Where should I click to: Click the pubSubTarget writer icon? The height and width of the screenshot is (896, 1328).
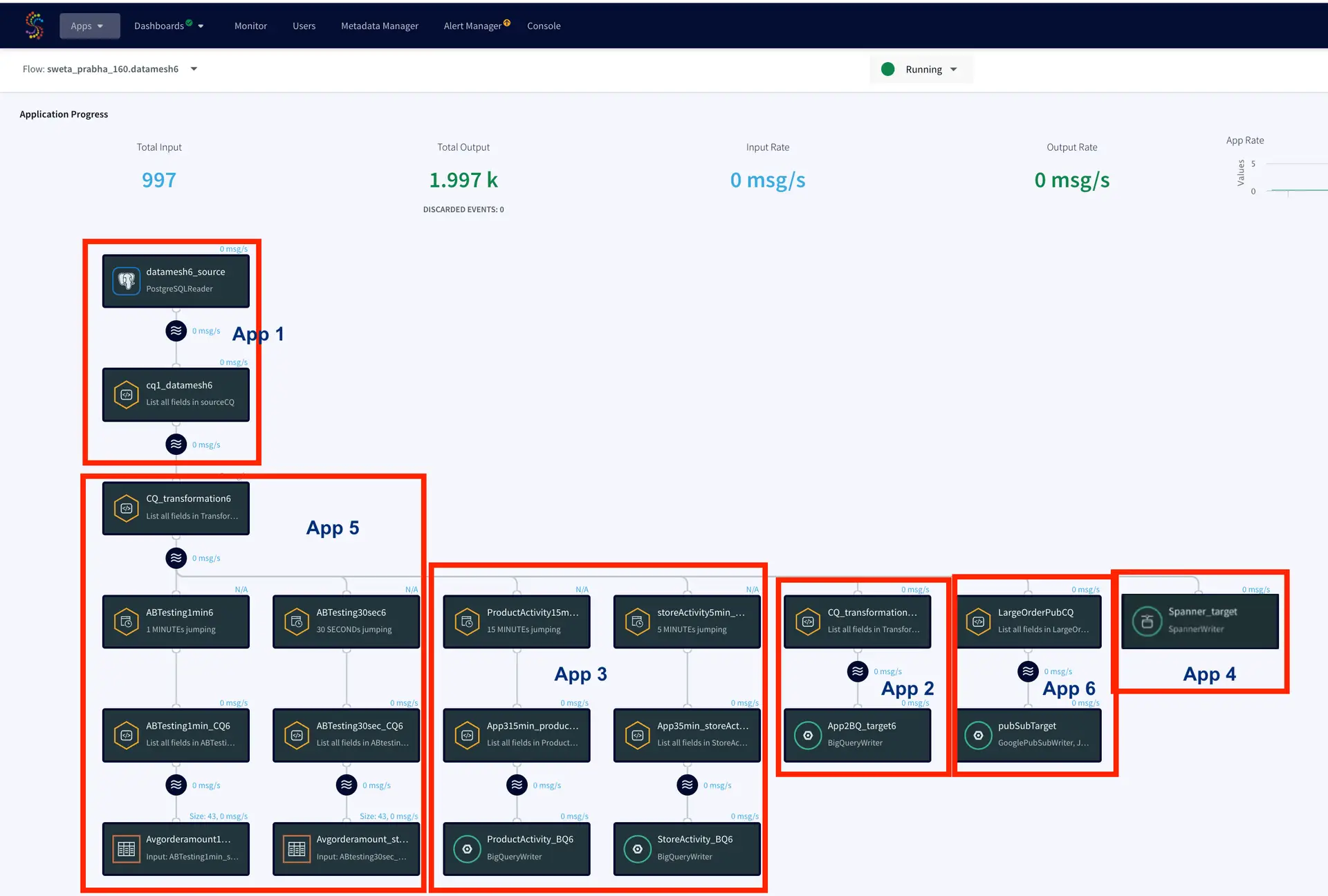point(978,735)
